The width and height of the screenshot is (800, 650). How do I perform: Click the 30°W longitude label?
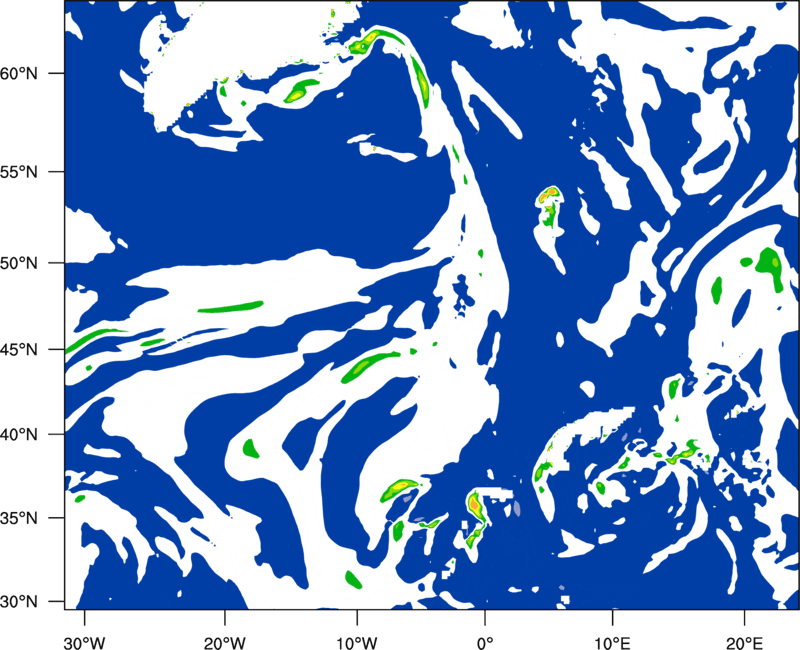tap(84, 643)
